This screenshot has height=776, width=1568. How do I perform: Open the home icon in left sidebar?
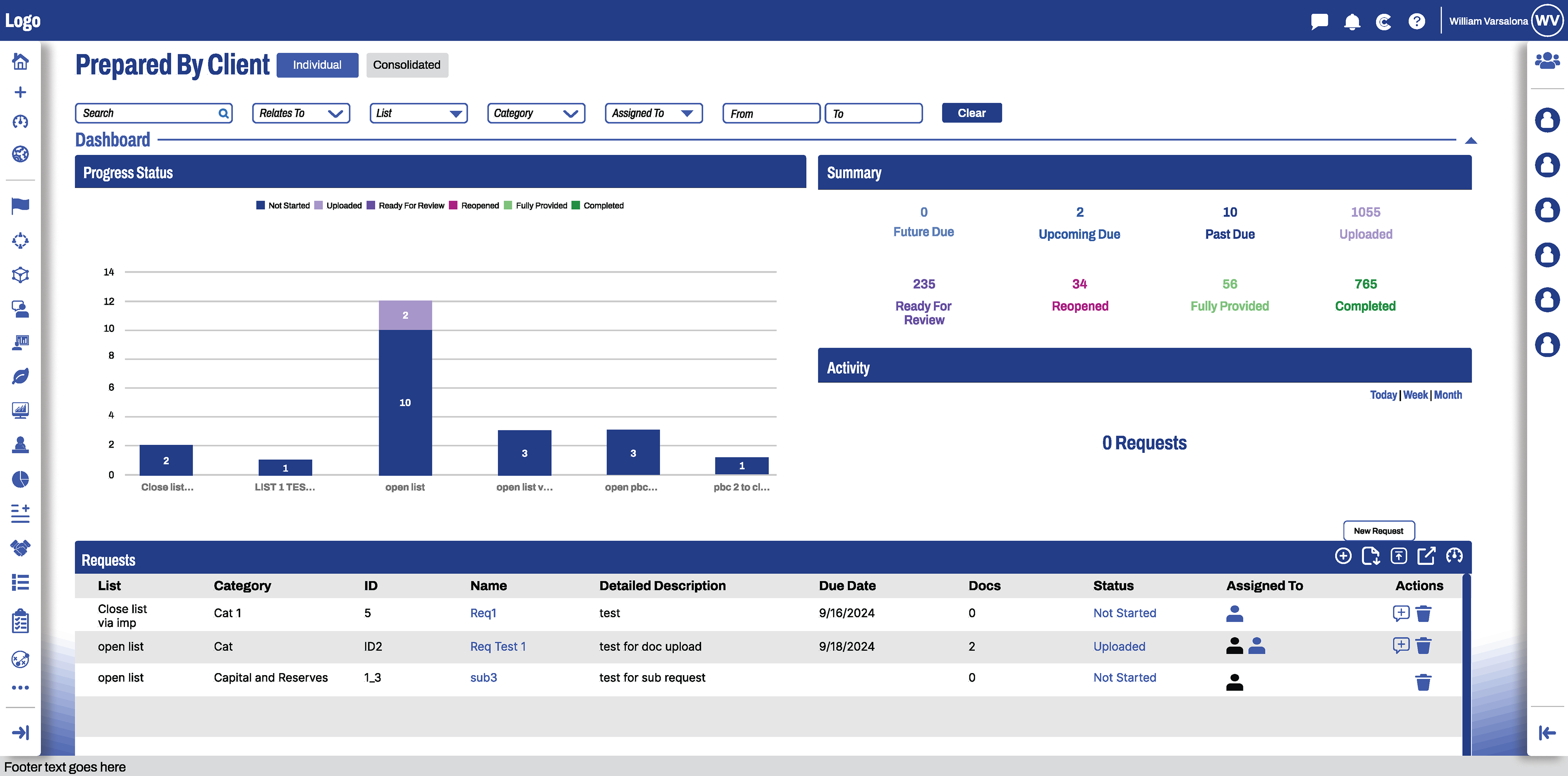[x=20, y=61]
